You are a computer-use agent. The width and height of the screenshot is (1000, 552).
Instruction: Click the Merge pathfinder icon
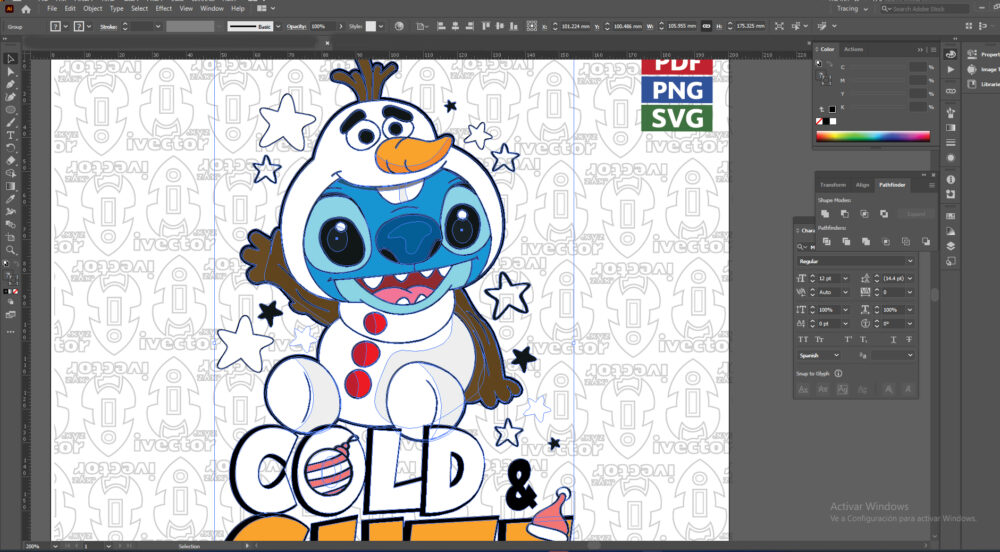coord(865,242)
